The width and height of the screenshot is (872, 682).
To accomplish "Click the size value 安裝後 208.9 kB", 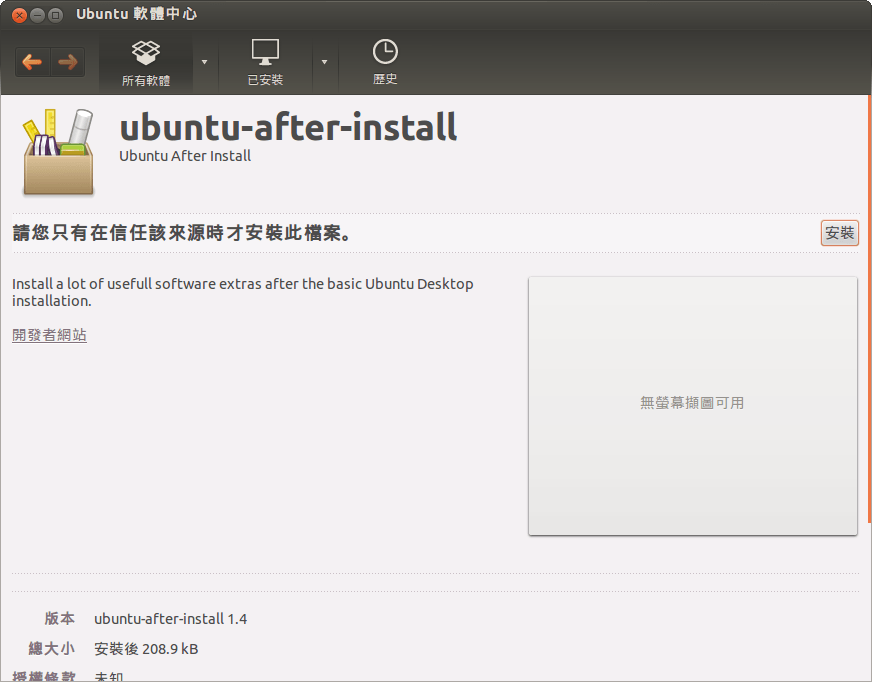I will tap(146, 649).
